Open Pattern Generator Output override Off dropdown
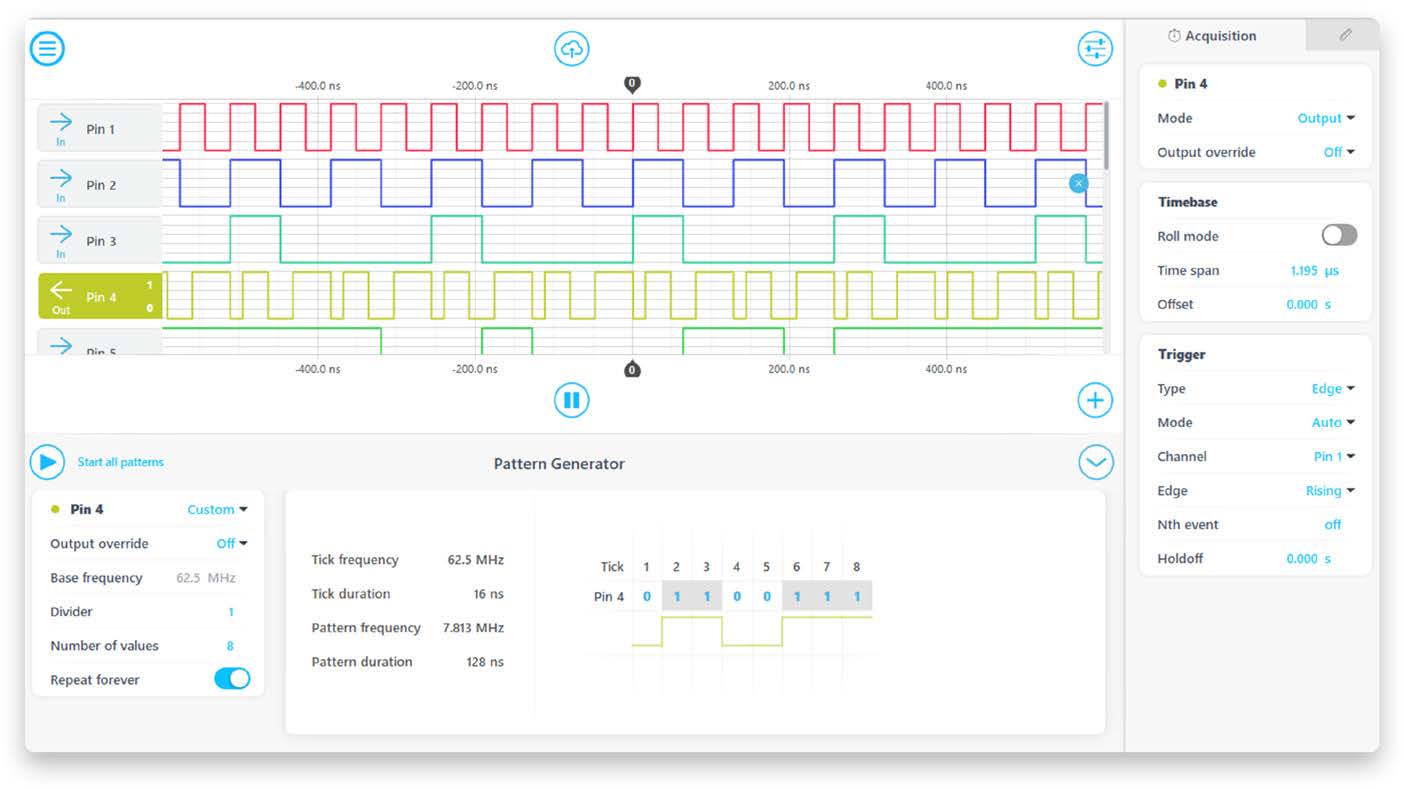1404x789 pixels. pos(232,543)
